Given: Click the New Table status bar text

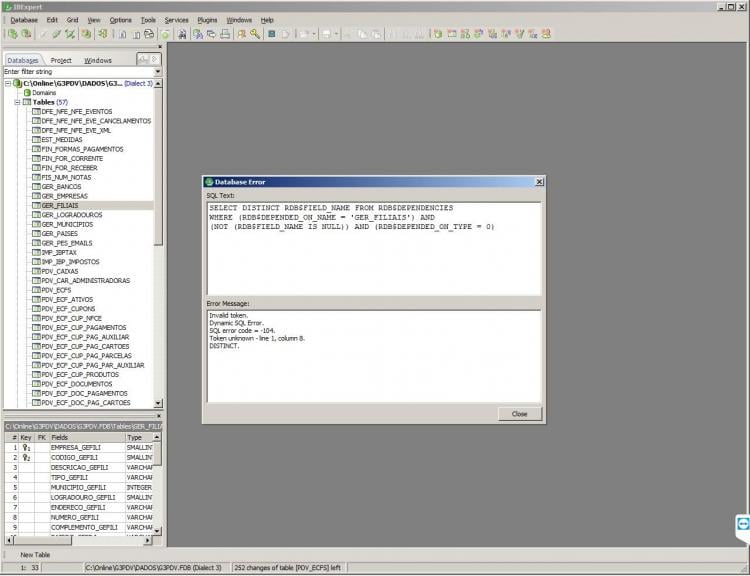Looking at the screenshot, I should [35, 555].
